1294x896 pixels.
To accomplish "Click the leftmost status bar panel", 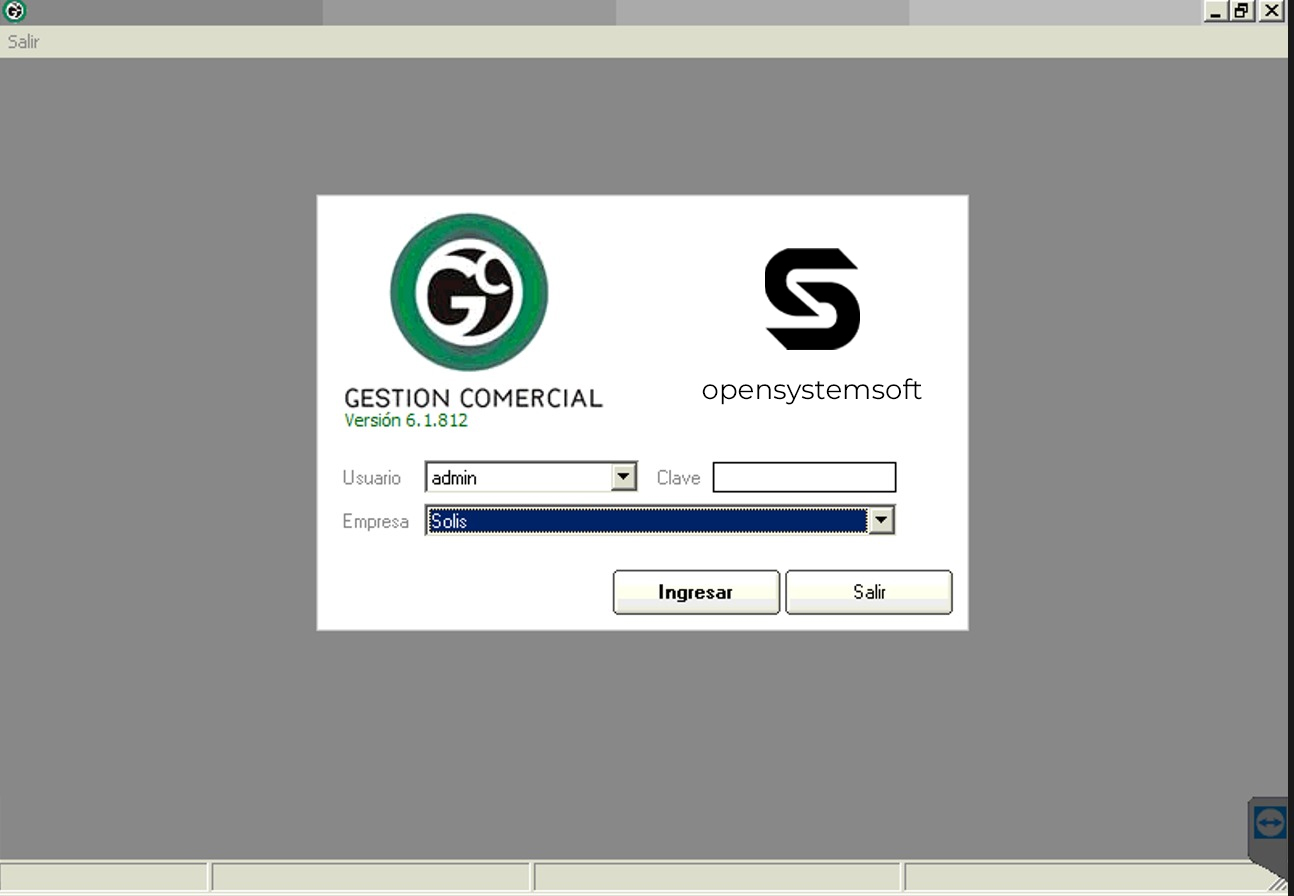I will pos(105,878).
